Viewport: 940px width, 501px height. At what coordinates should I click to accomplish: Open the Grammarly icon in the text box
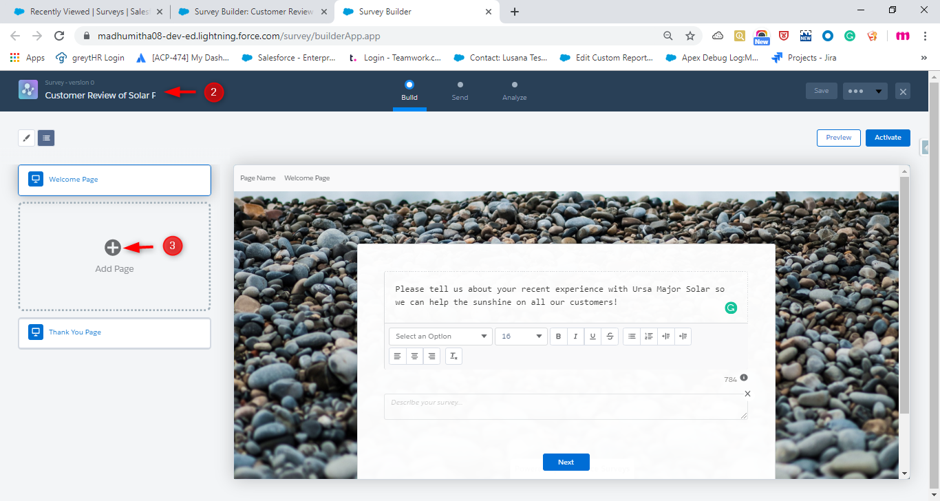click(731, 308)
